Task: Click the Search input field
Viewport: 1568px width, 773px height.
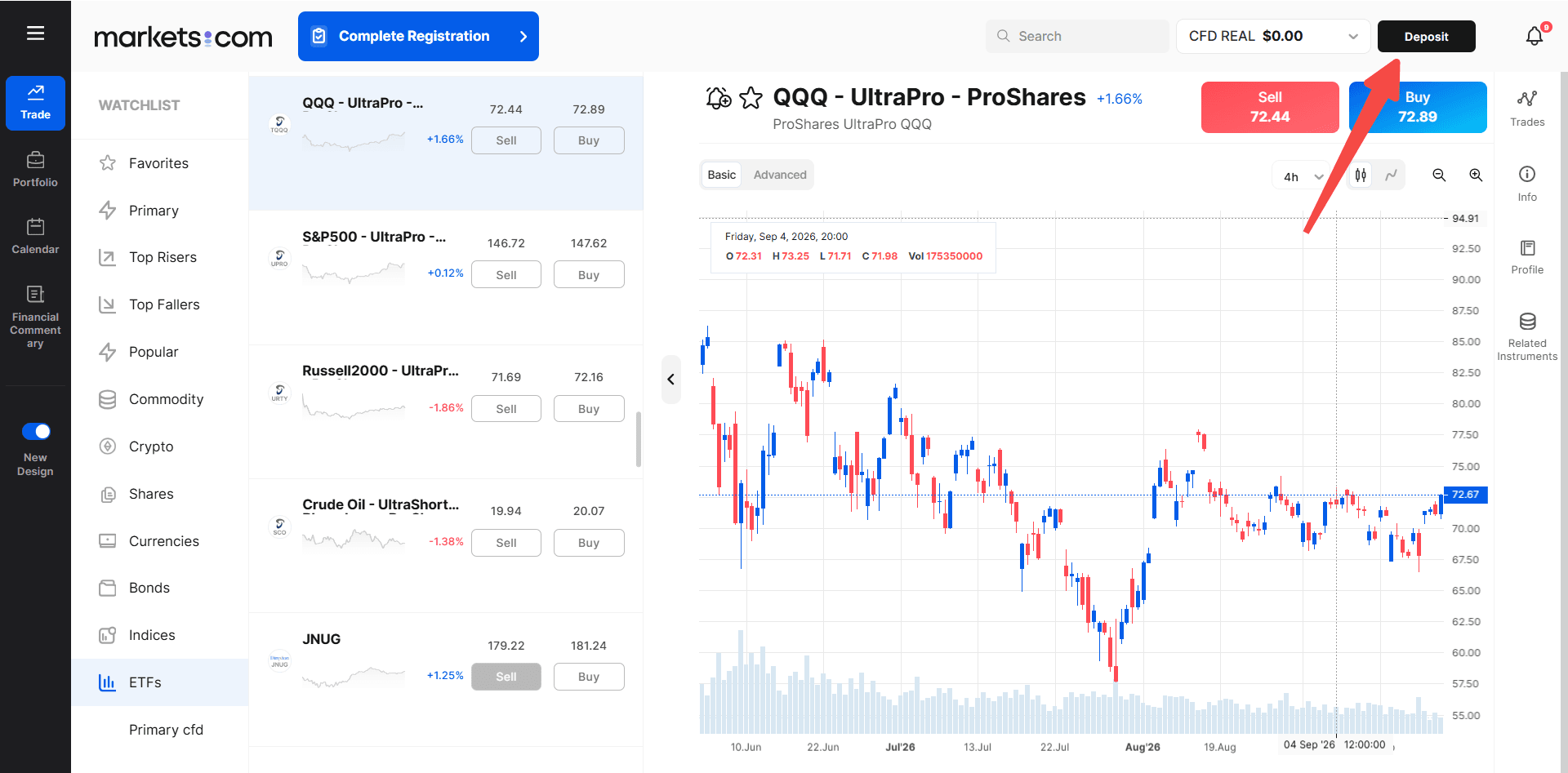Action: (1076, 36)
